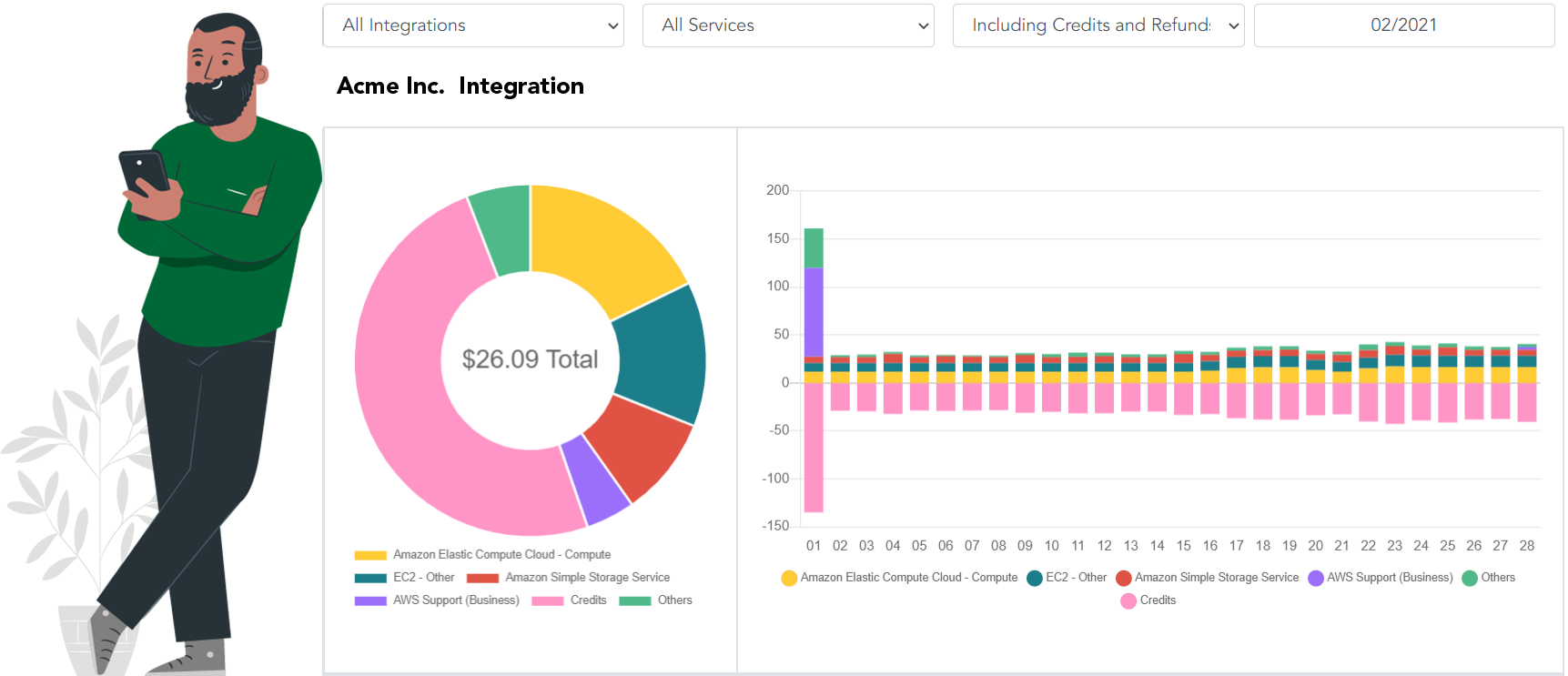Click Amazon Simple Storage Service donut legend label

coord(587,578)
